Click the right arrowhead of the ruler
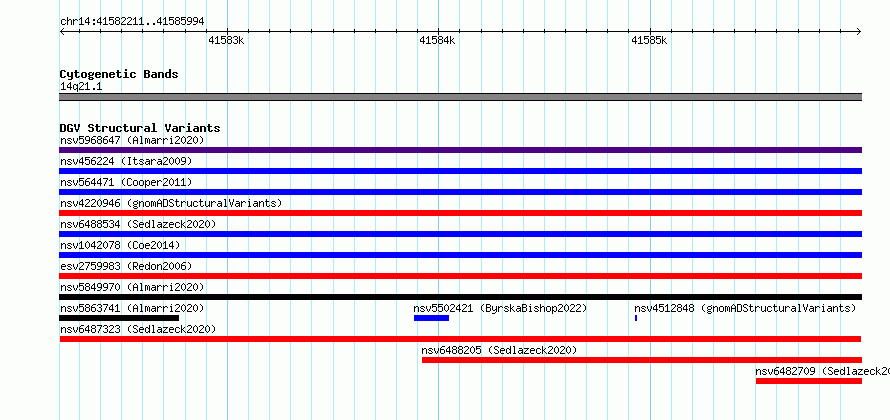This screenshot has width=890, height=420. (x=859, y=31)
